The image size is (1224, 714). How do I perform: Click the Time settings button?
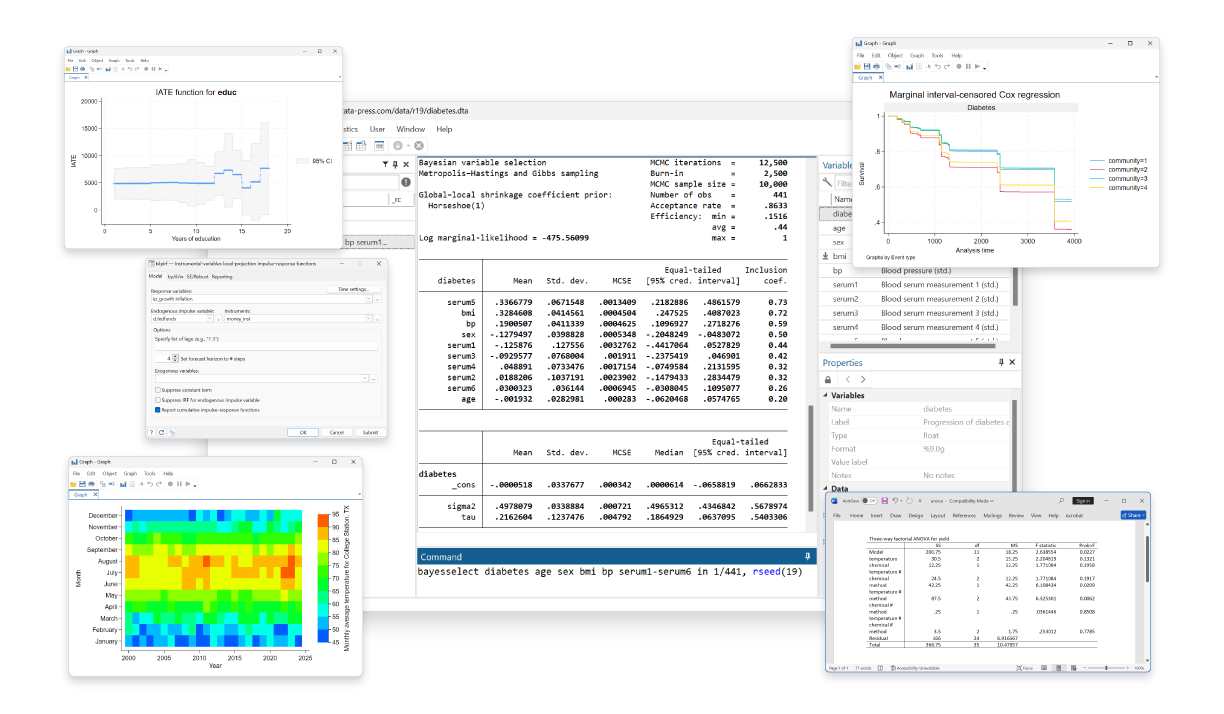(353, 289)
